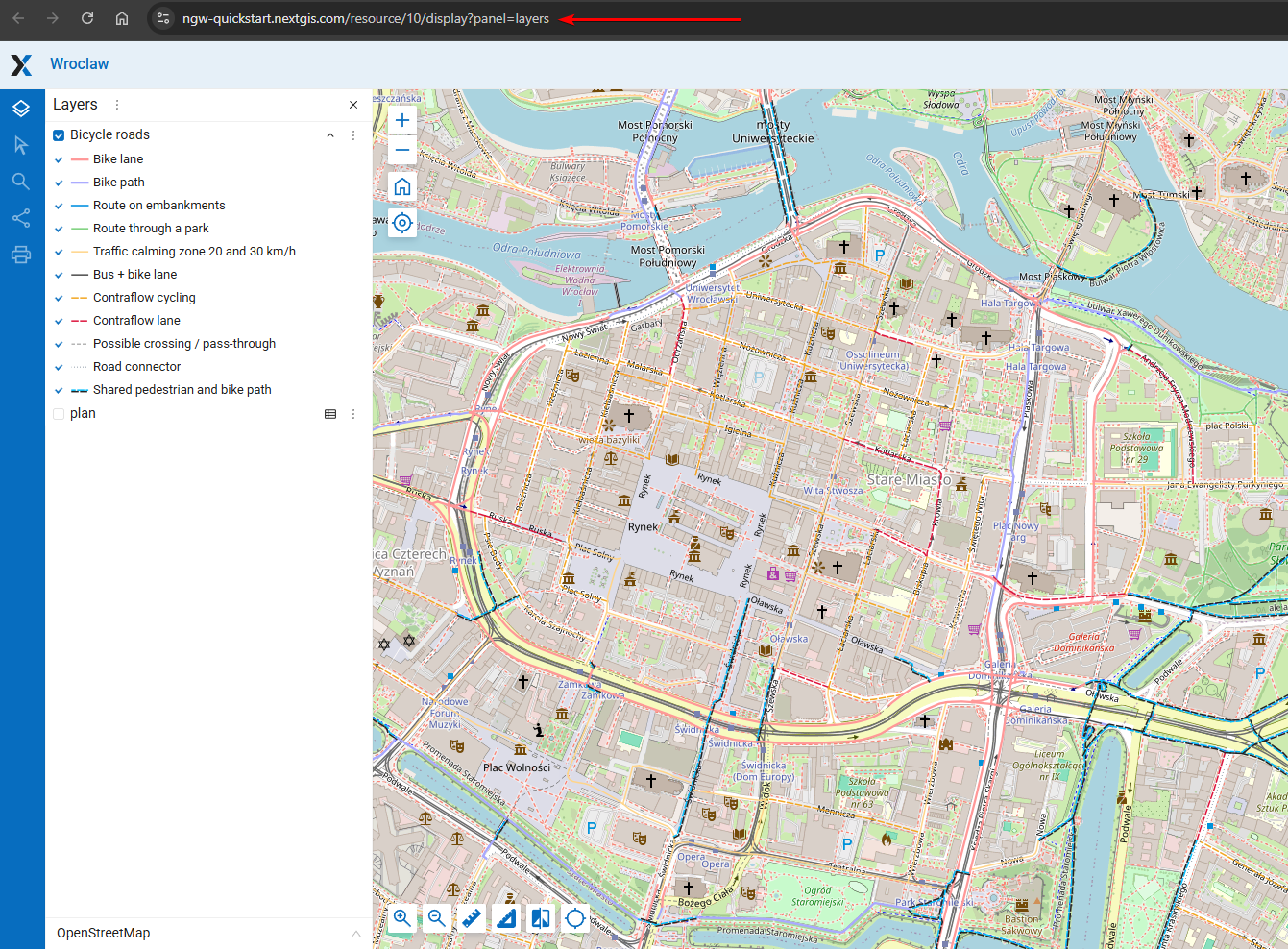Uncheck the Bicycle roads layer checkbox
The height and width of the screenshot is (949, 1288).
[x=59, y=135]
